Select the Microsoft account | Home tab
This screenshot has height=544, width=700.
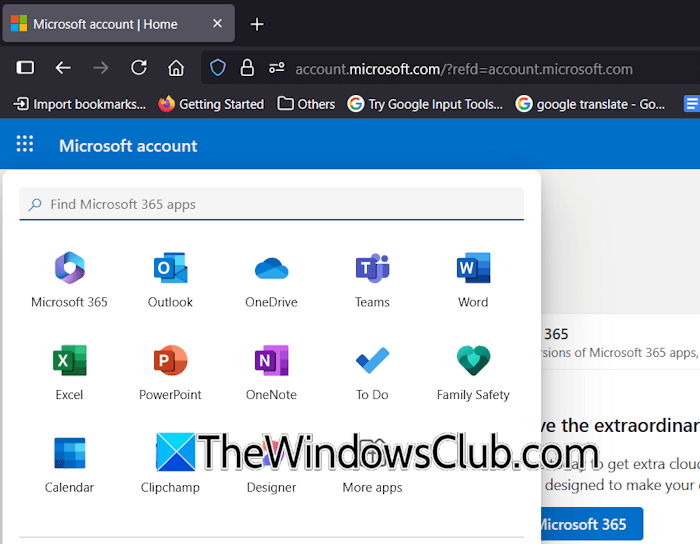[x=119, y=24]
